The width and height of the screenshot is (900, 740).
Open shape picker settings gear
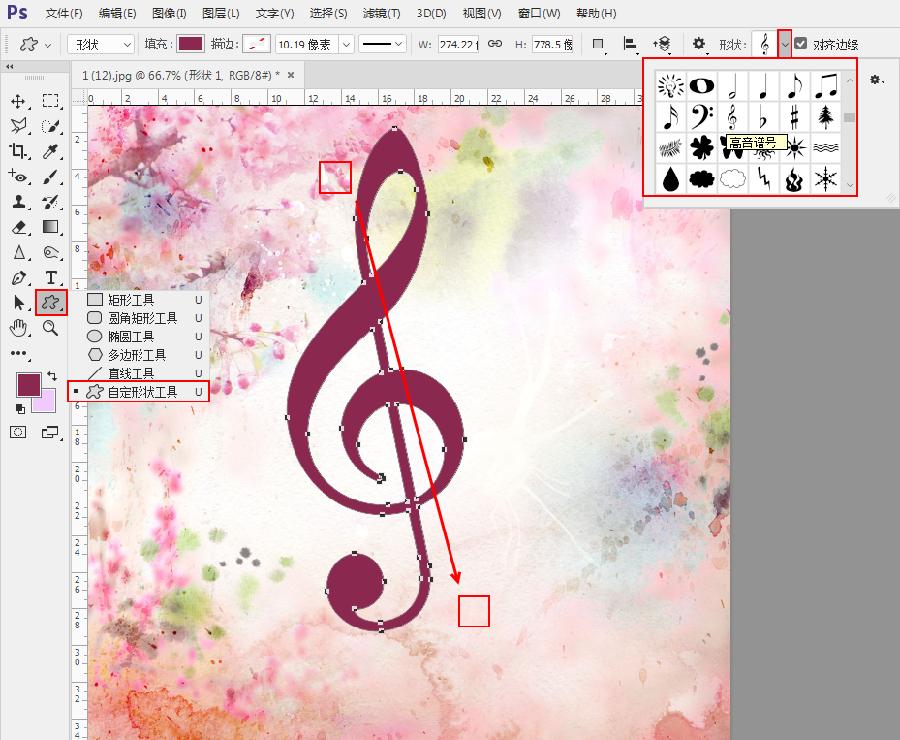[x=876, y=79]
